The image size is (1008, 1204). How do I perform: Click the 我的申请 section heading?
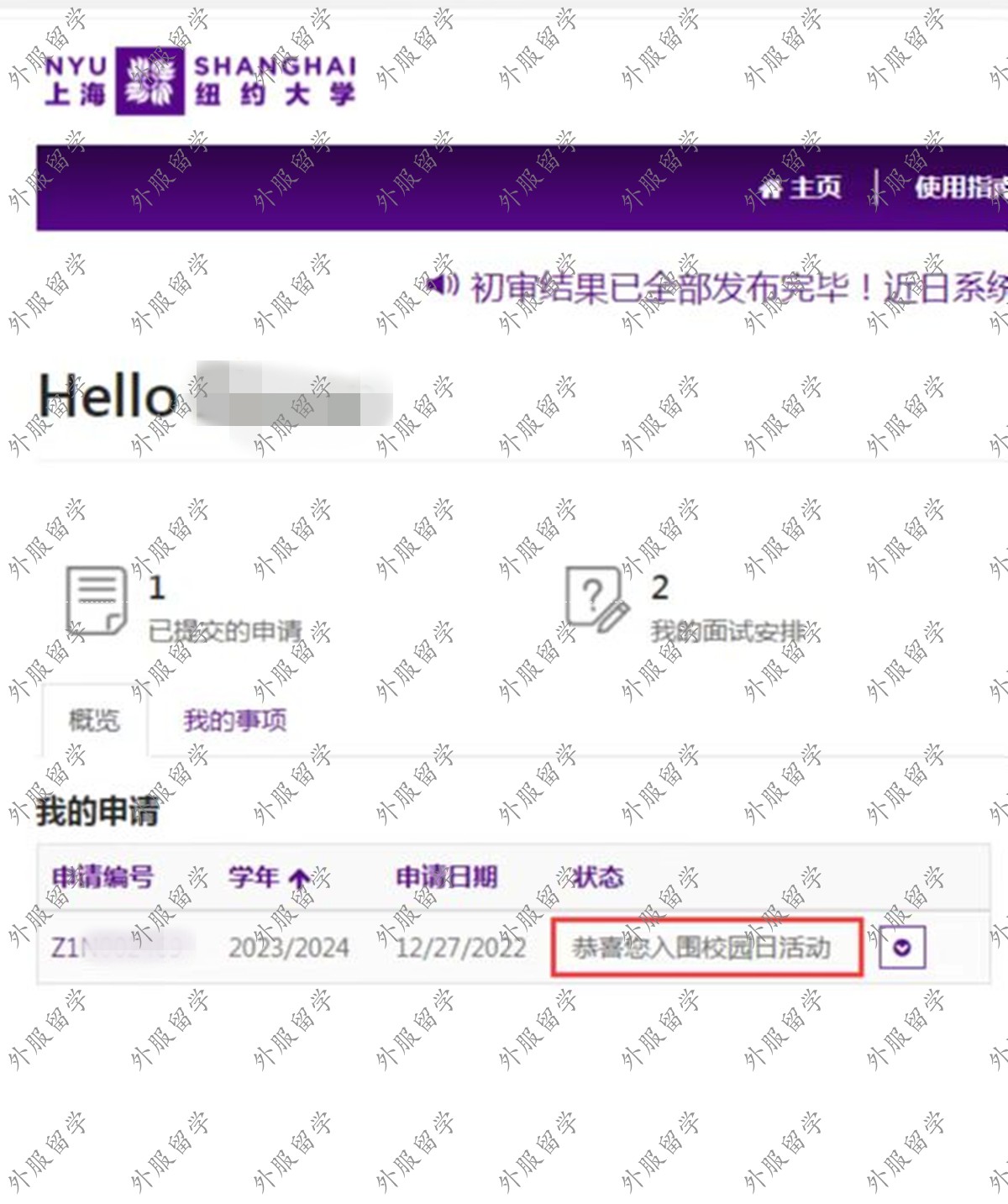pos(97,812)
